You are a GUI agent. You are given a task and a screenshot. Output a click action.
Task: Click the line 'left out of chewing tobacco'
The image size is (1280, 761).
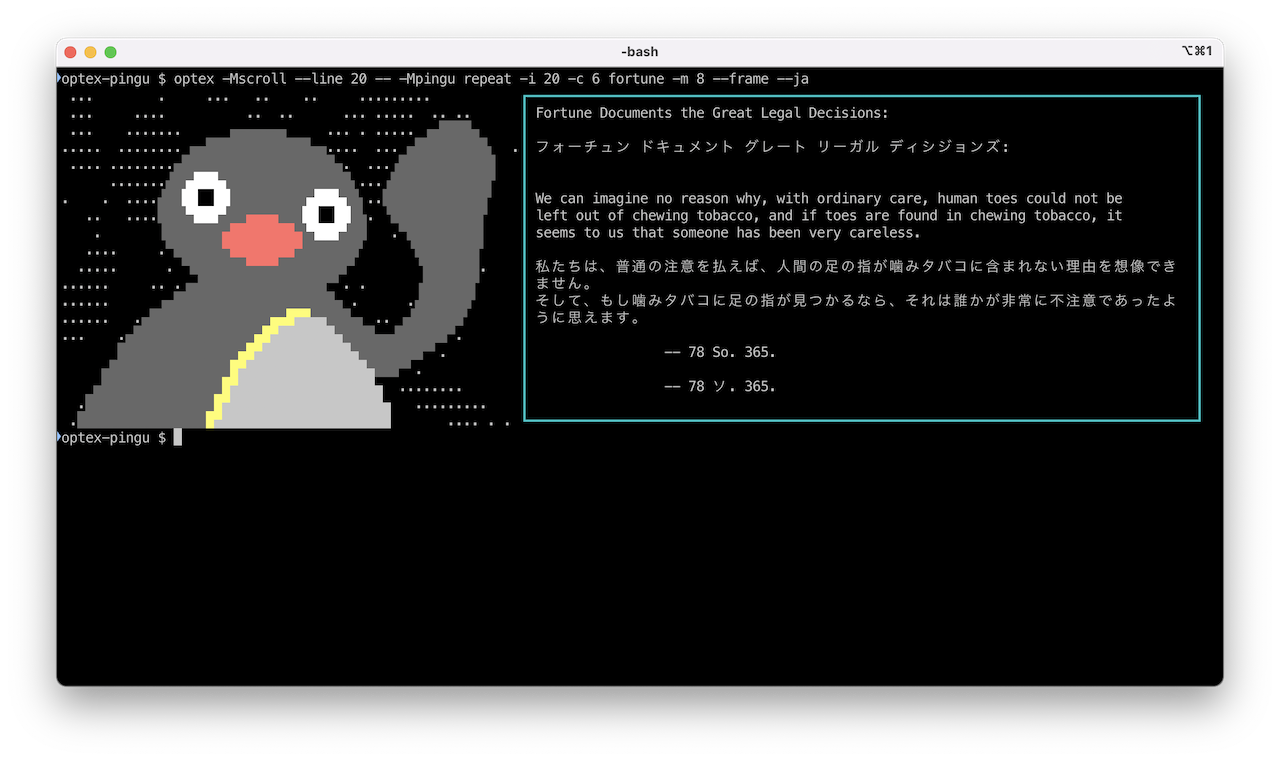click(829, 215)
